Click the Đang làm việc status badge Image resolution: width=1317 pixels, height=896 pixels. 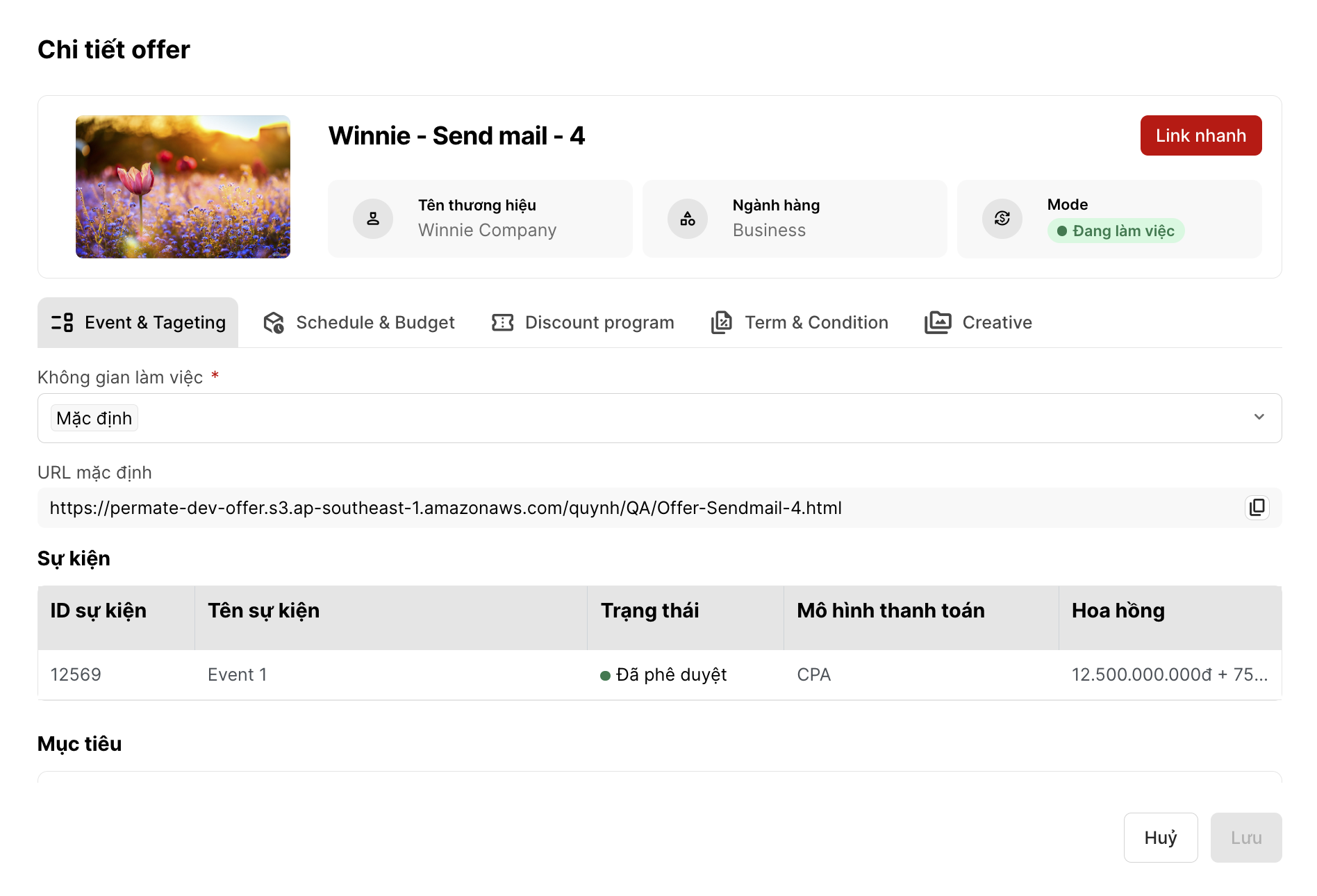(x=1116, y=231)
